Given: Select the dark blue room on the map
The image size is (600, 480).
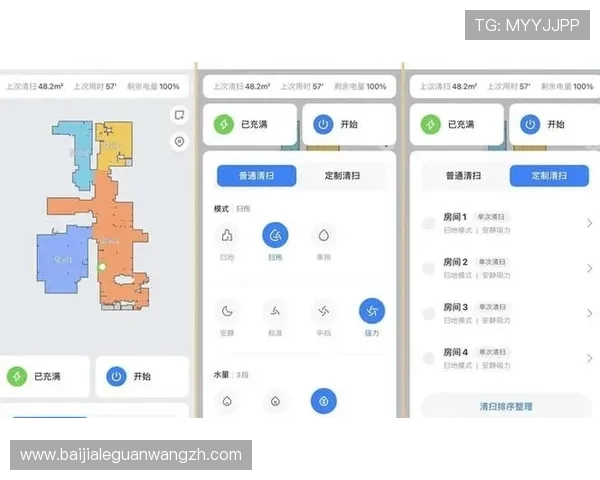Looking at the screenshot, I should coord(62,260).
